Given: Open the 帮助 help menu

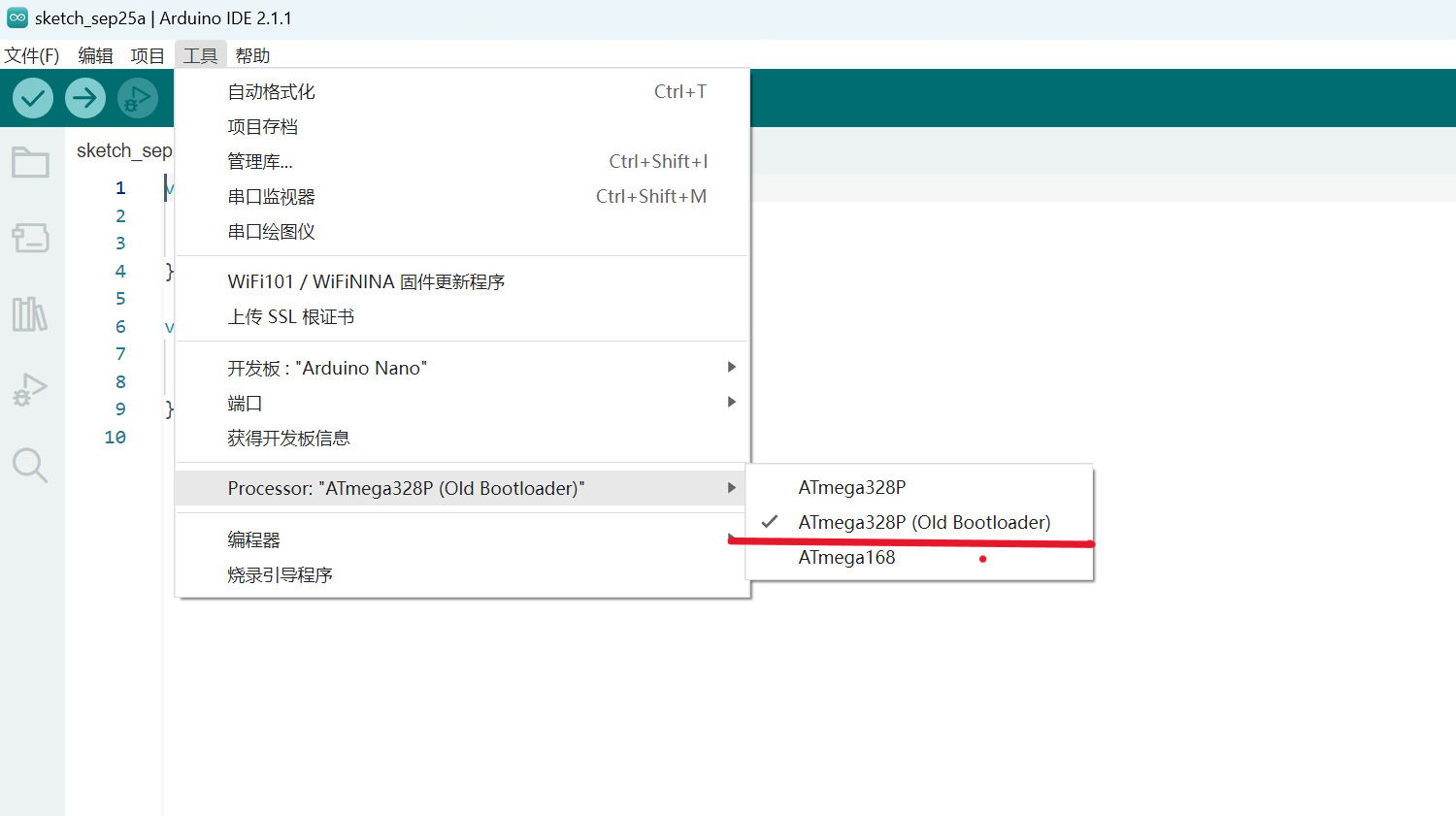Looking at the screenshot, I should [x=252, y=55].
